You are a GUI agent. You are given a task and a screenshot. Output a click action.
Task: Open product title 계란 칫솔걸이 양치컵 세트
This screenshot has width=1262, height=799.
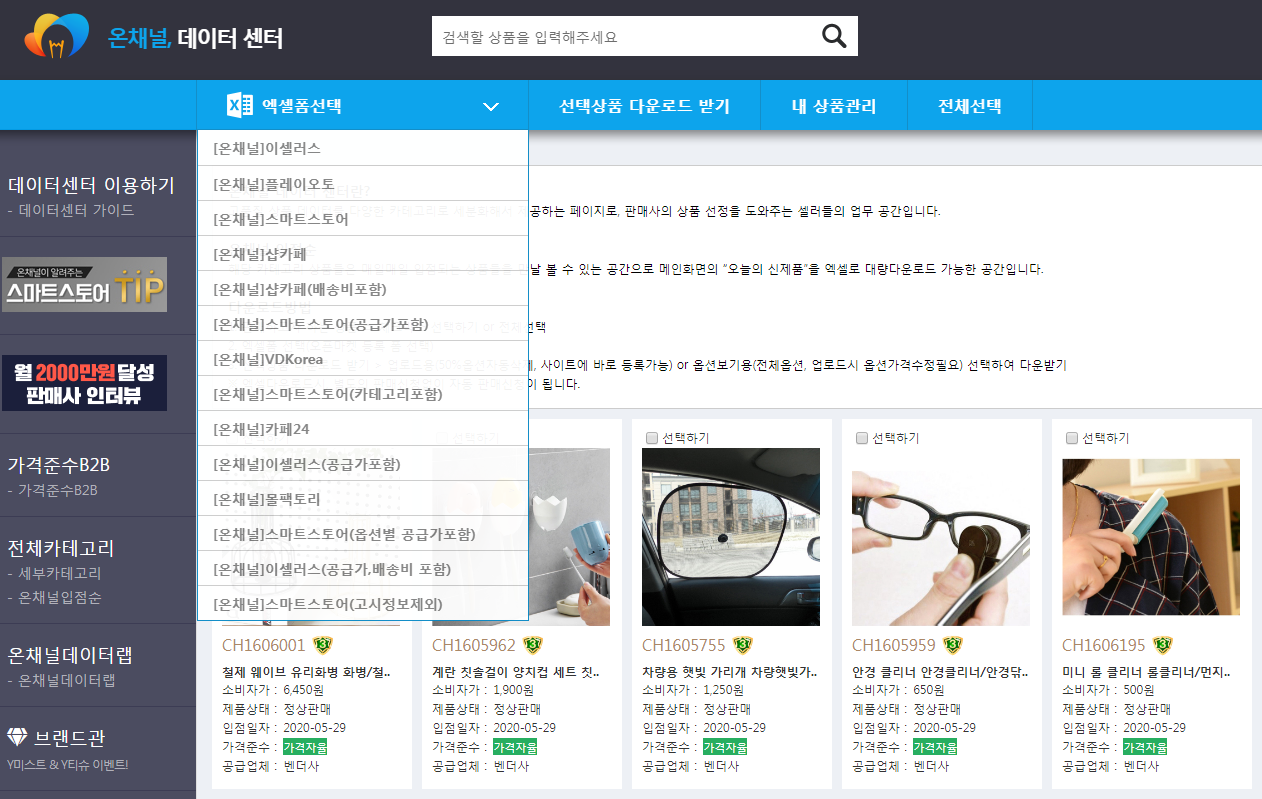point(516,672)
